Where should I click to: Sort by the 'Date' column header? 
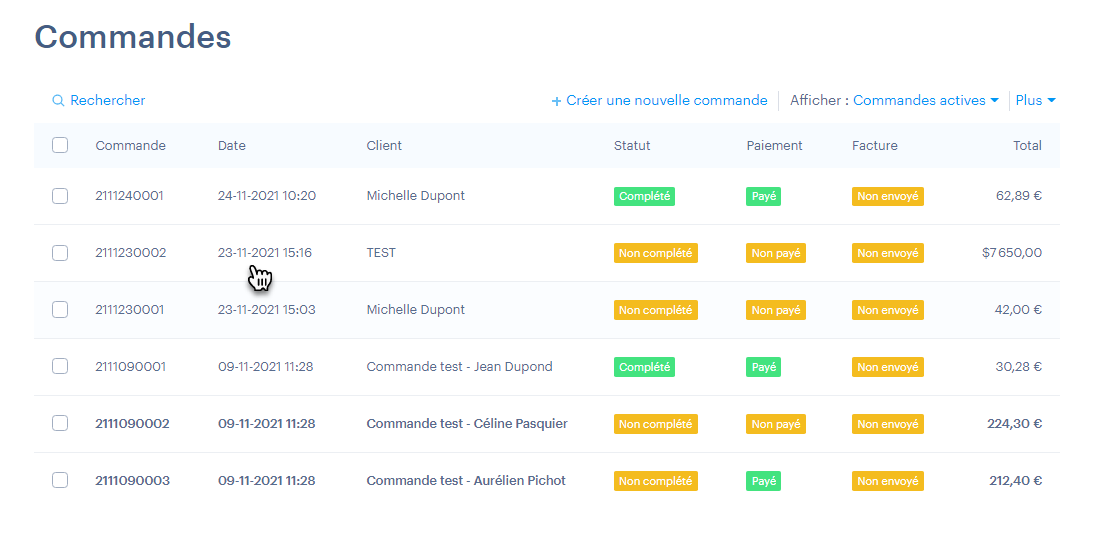[x=231, y=146]
